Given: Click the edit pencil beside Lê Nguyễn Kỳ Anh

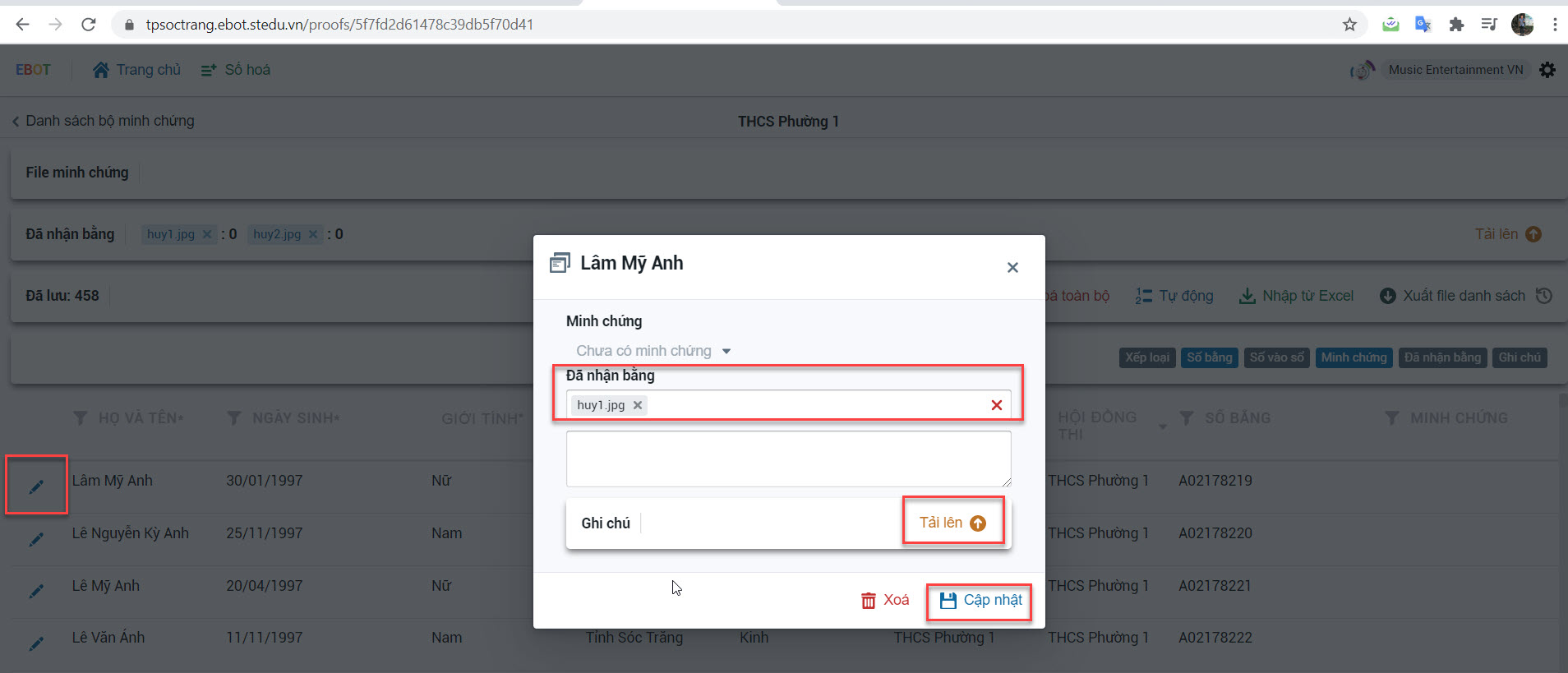Looking at the screenshot, I should [x=36, y=539].
